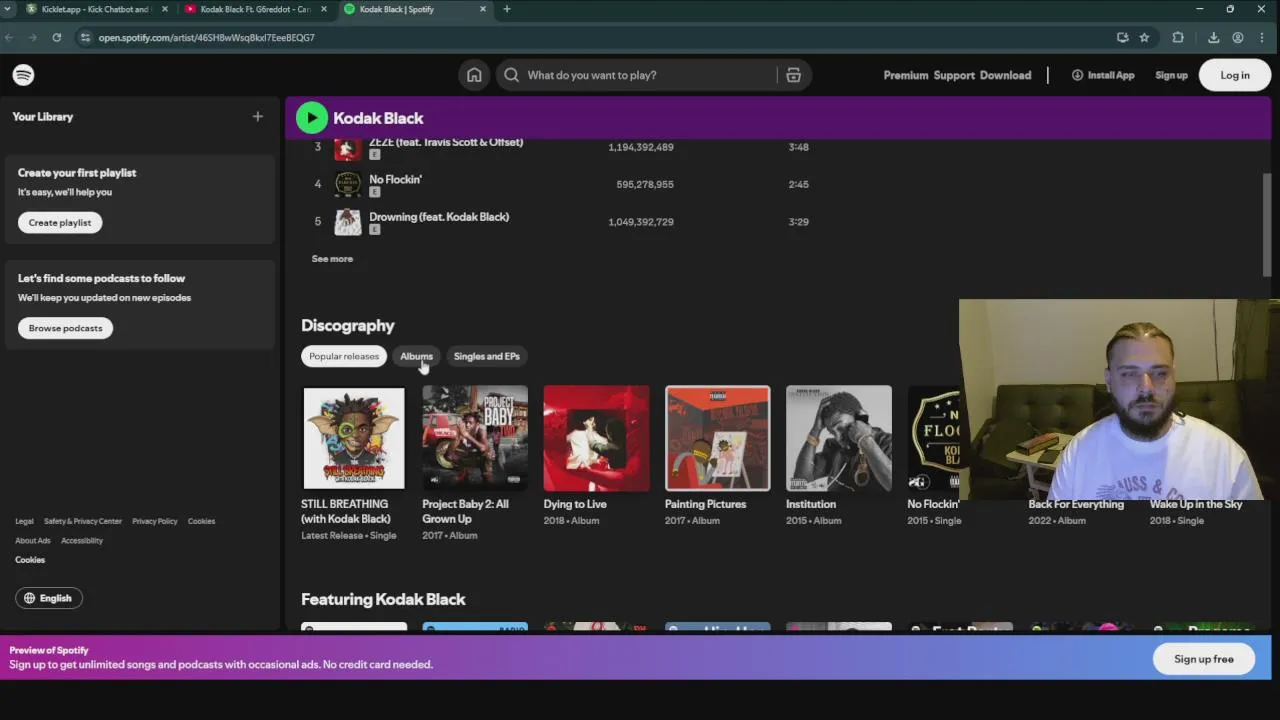Go to Spotify Home icon
This screenshot has width=1280, height=720.
474,75
